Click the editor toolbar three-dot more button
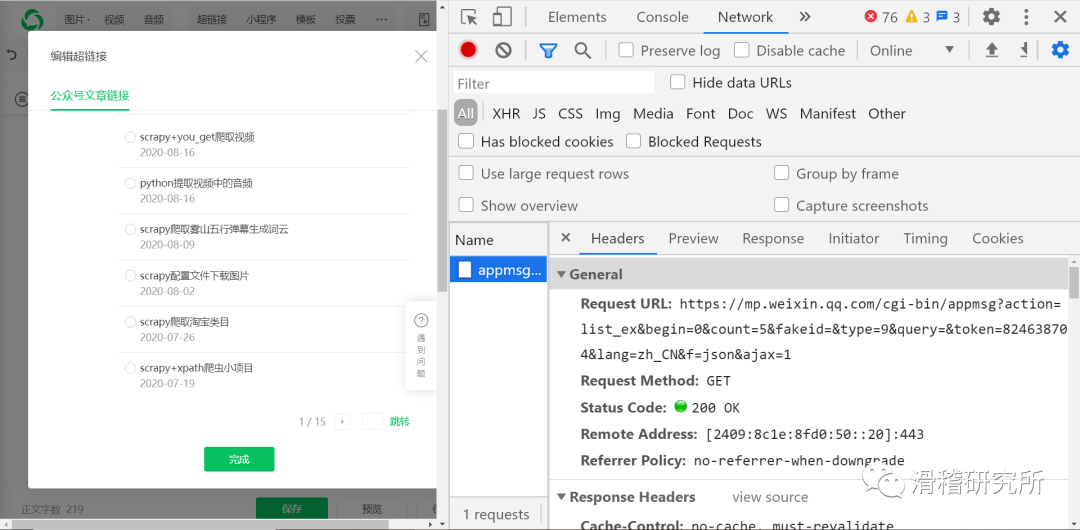This screenshot has height=530, width=1080. click(382, 20)
